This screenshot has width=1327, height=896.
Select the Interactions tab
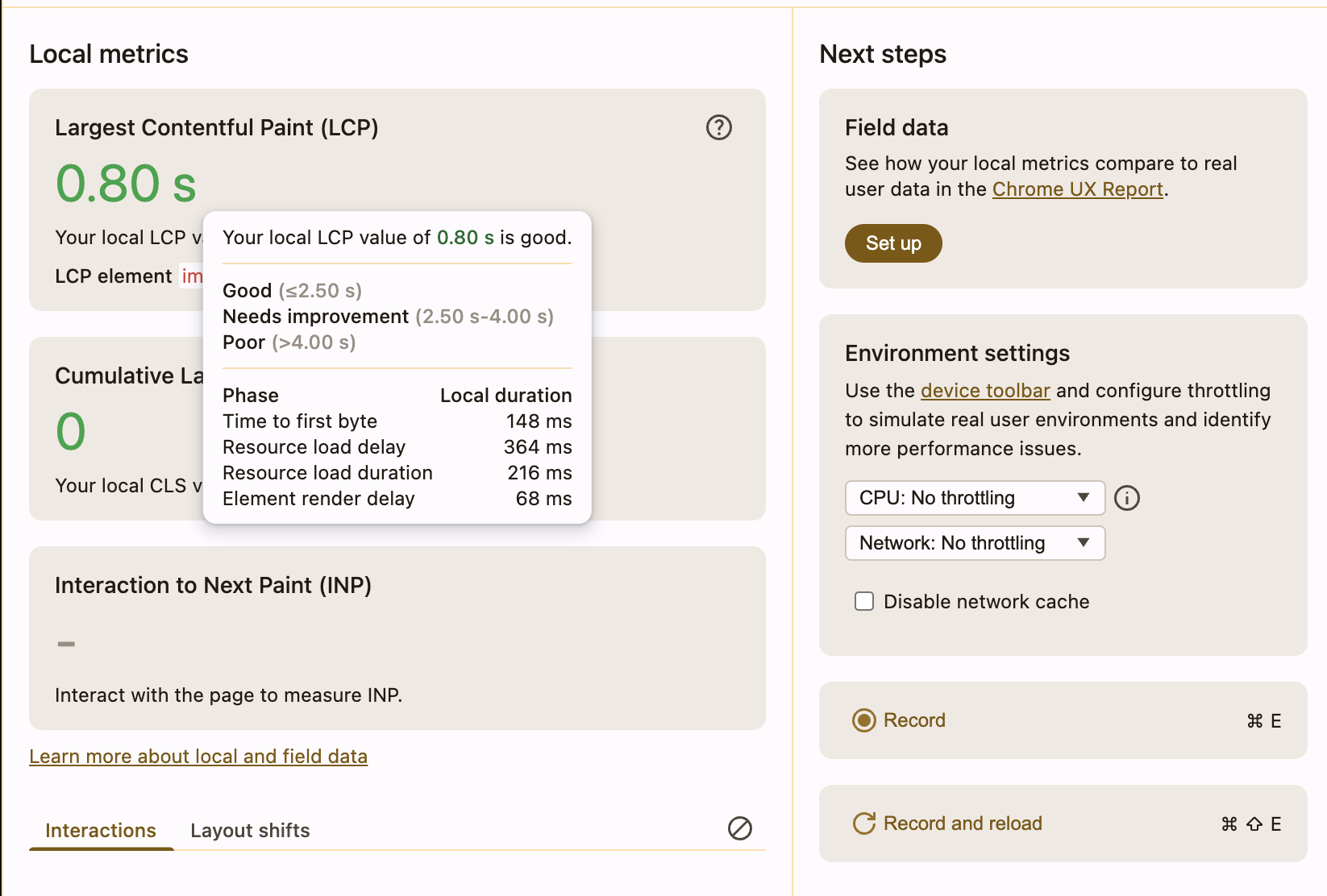(101, 831)
